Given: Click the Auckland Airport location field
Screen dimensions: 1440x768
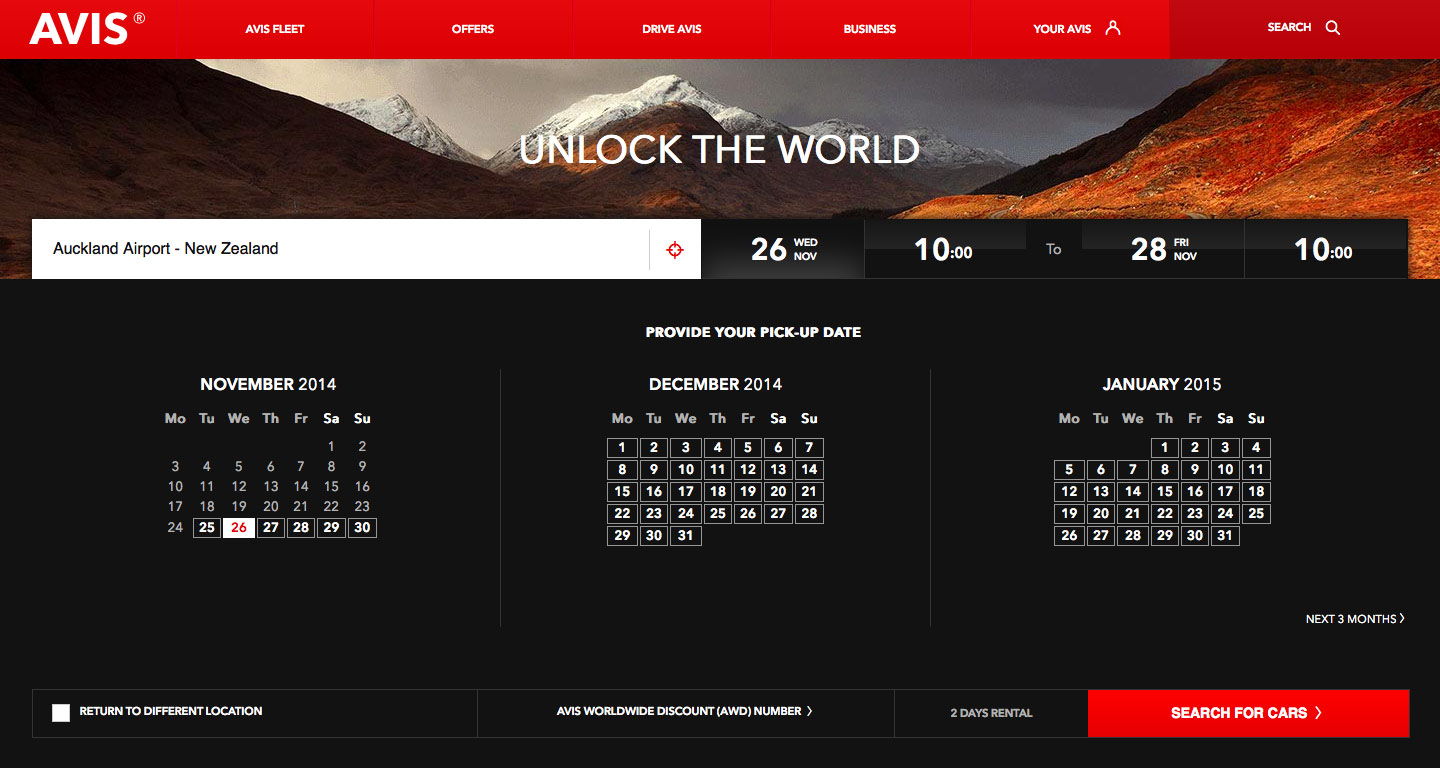Looking at the screenshot, I should (x=340, y=249).
